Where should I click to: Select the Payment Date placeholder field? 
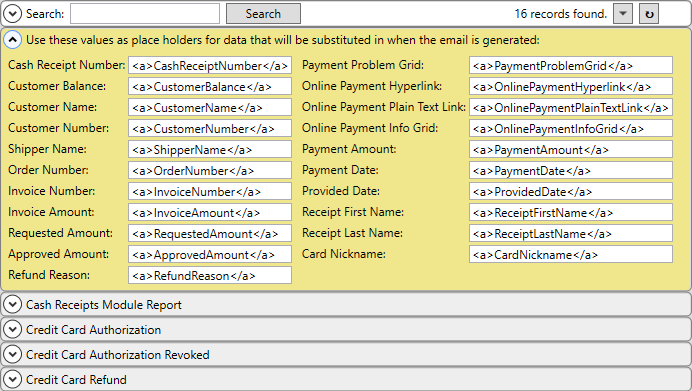tap(571, 170)
